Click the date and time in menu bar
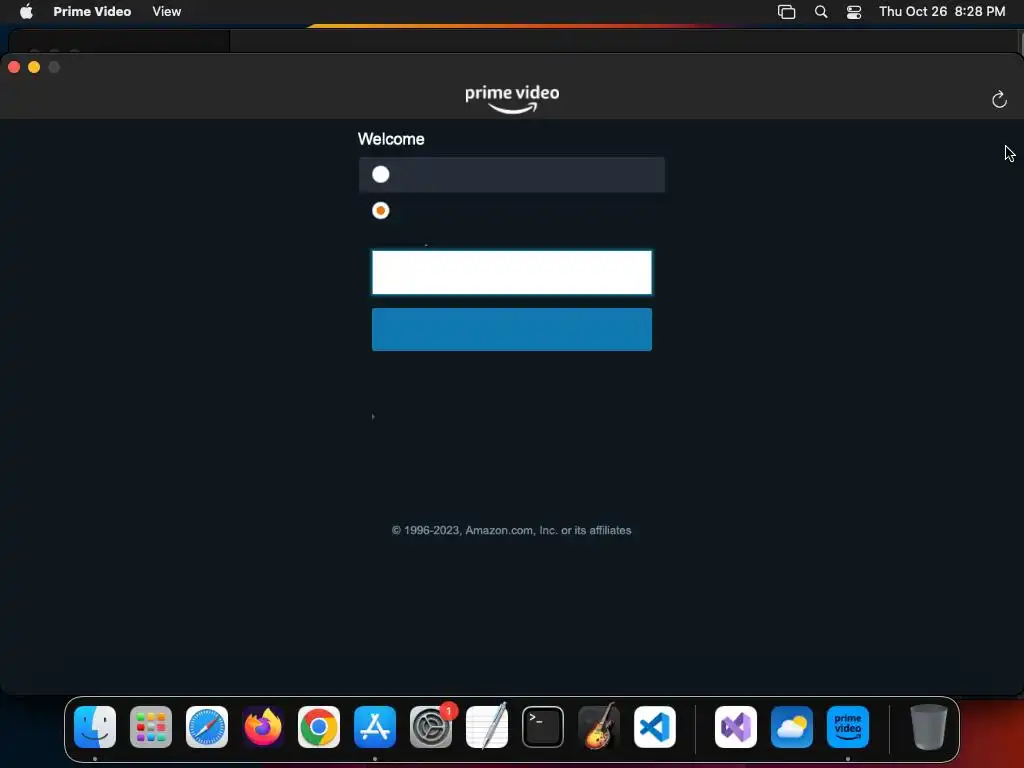The width and height of the screenshot is (1024, 768). pyautogui.click(x=942, y=11)
